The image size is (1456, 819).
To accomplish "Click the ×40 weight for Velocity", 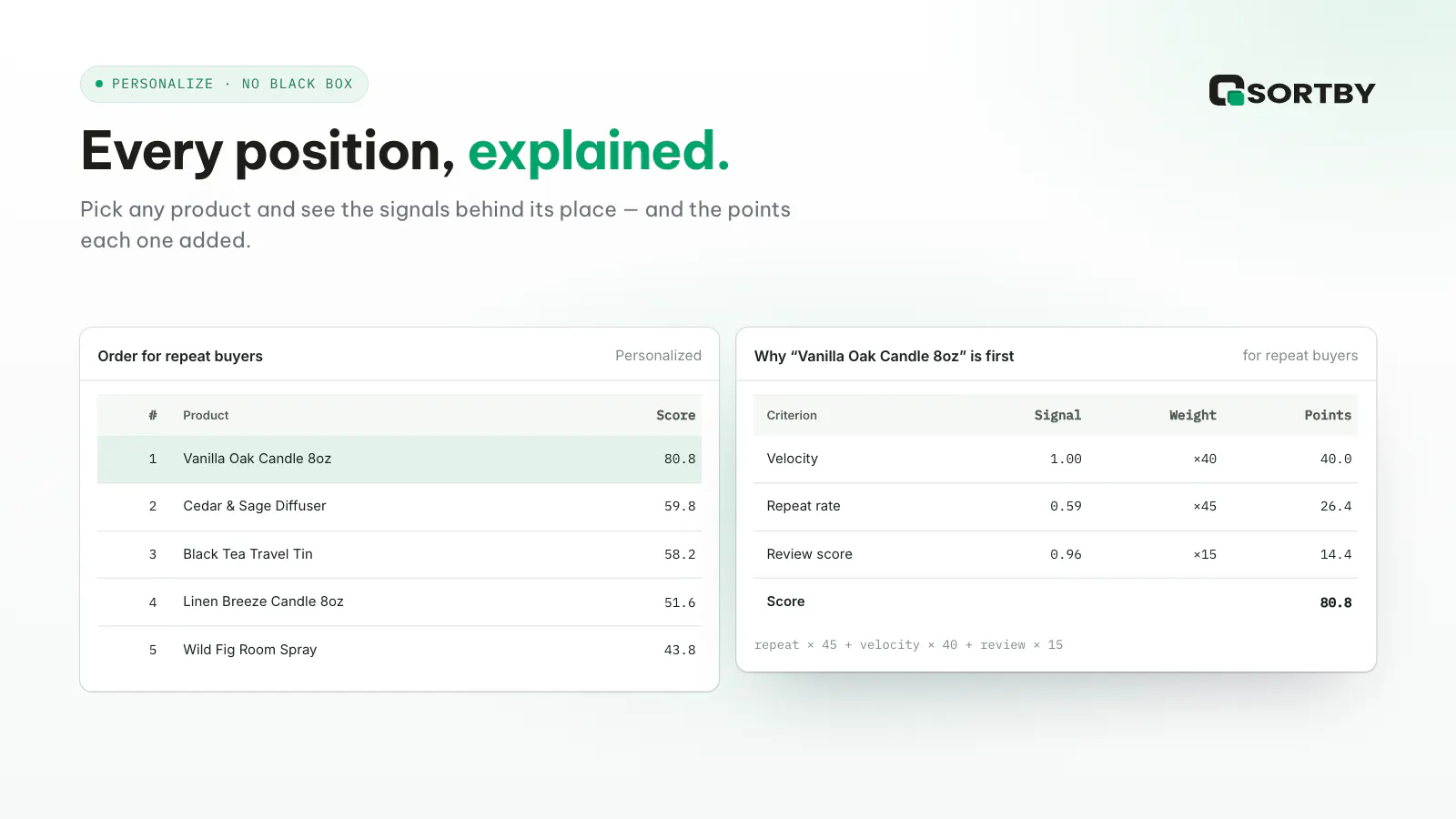I will pos(1205,459).
